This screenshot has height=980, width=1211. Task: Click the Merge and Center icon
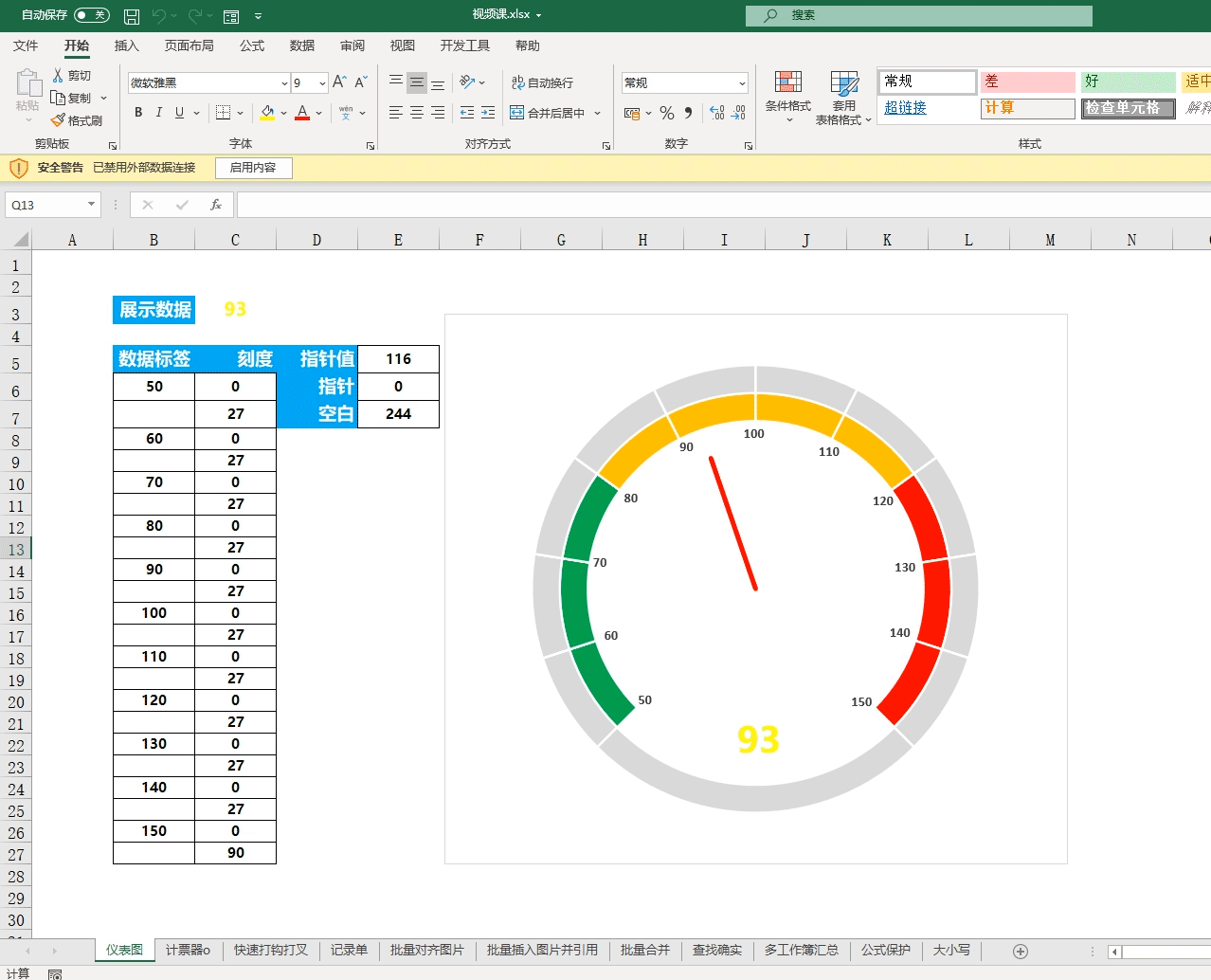click(x=517, y=113)
